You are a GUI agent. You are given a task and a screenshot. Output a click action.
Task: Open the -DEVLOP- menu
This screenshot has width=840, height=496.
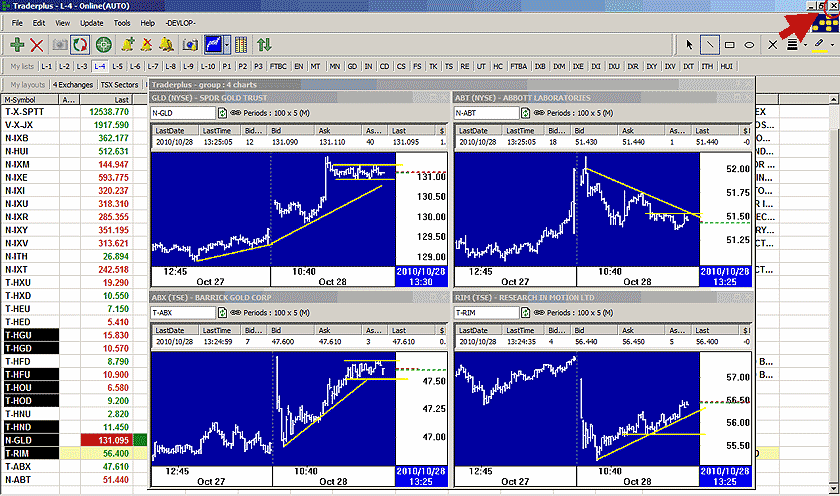[180, 23]
